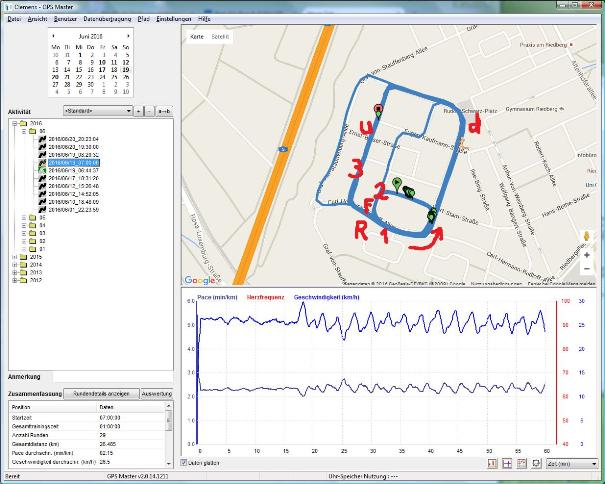Expand the month 01 folder
The height and width of the screenshot is (484, 605).
24,249
